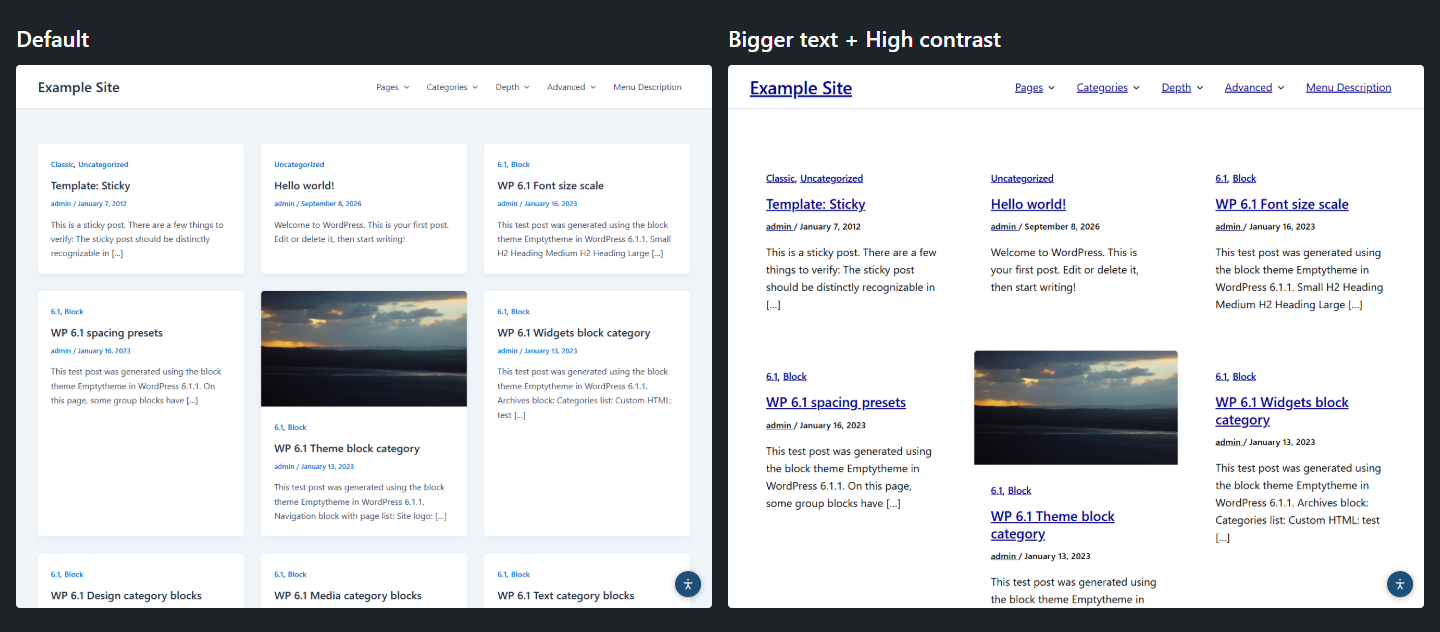Screen dimensions: 1440x632
Task: Click Uncategorized above Hello world! in high contrast panel
Action: (x=1022, y=178)
